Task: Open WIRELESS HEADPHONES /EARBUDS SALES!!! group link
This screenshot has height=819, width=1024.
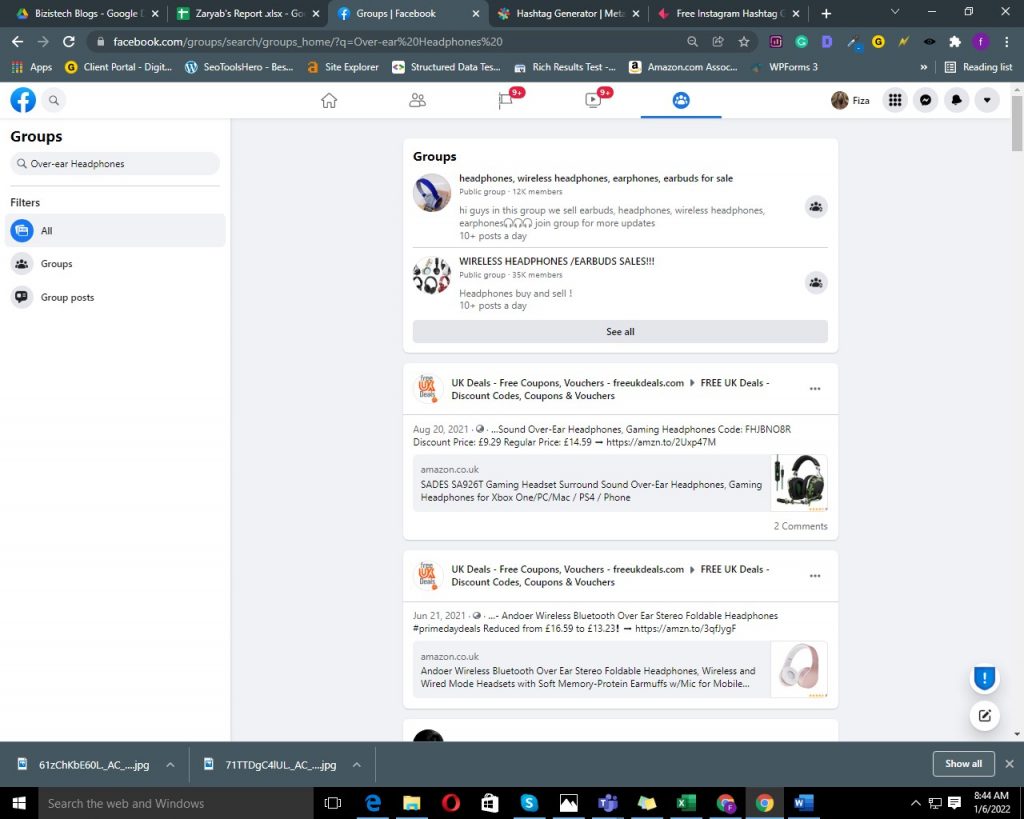Action: point(556,261)
